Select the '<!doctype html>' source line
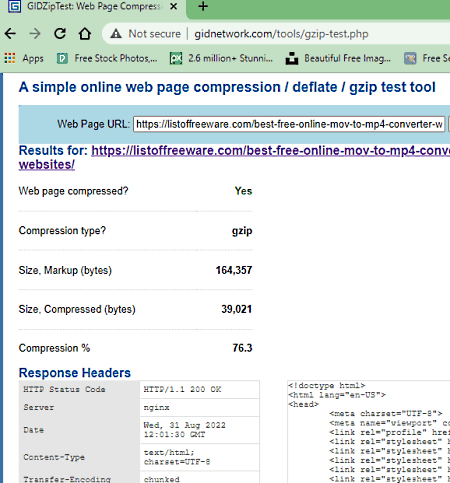This screenshot has width=450, height=483. (327, 386)
